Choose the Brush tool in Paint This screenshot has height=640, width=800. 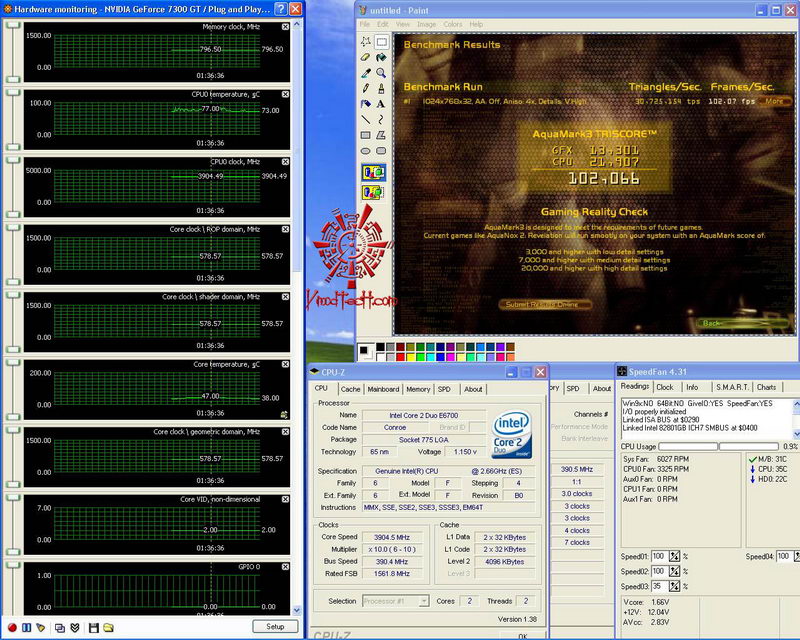click(381, 88)
